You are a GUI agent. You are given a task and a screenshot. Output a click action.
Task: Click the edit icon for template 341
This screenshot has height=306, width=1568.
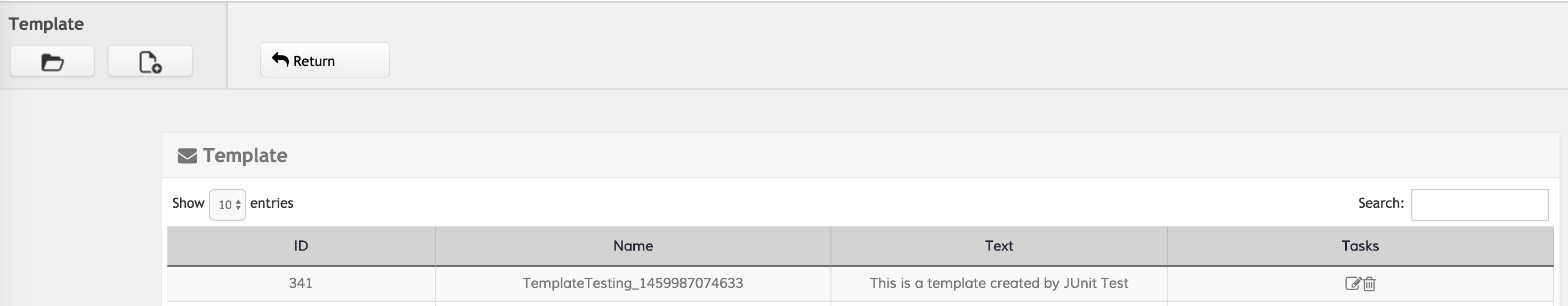[1353, 284]
